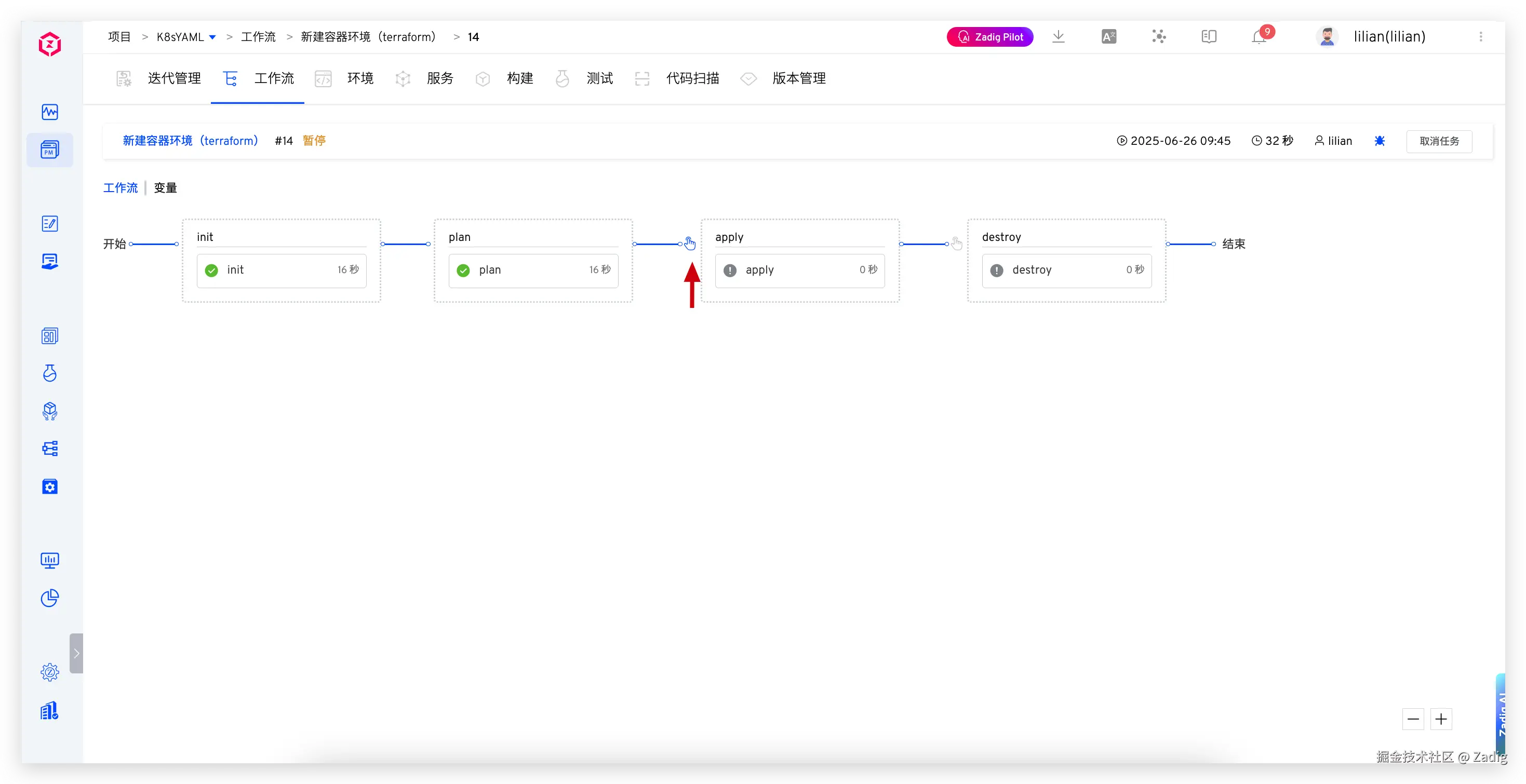Click the download icon in top bar
Screen dimensions: 1526x784
pos(1058,37)
